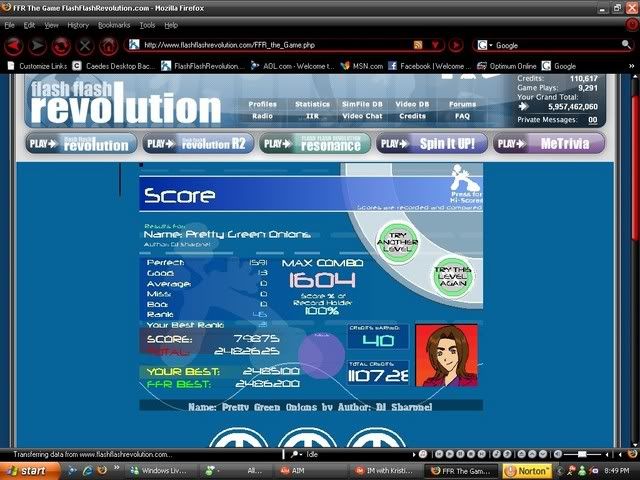Open the Statistics link in site navigation
This screenshot has height=480, width=640.
pos(312,104)
